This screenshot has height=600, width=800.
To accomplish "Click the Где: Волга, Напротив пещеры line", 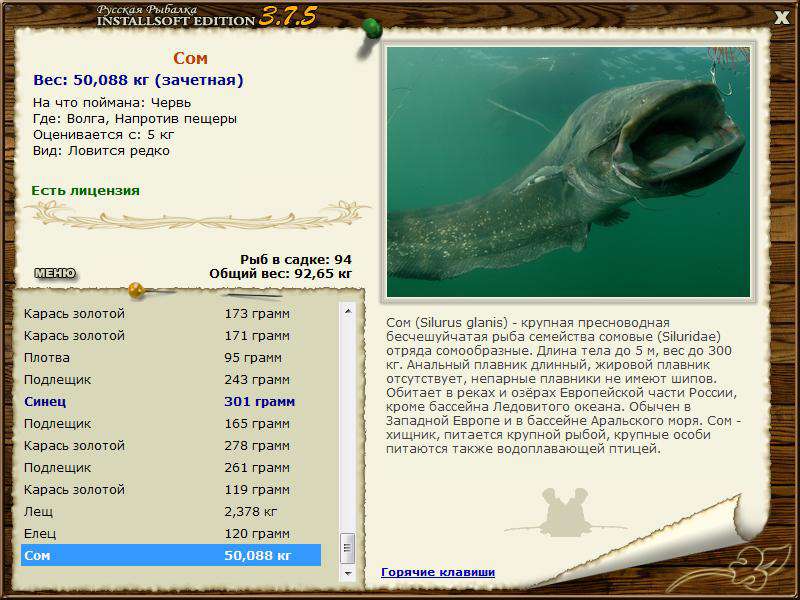I will tap(135, 119).
